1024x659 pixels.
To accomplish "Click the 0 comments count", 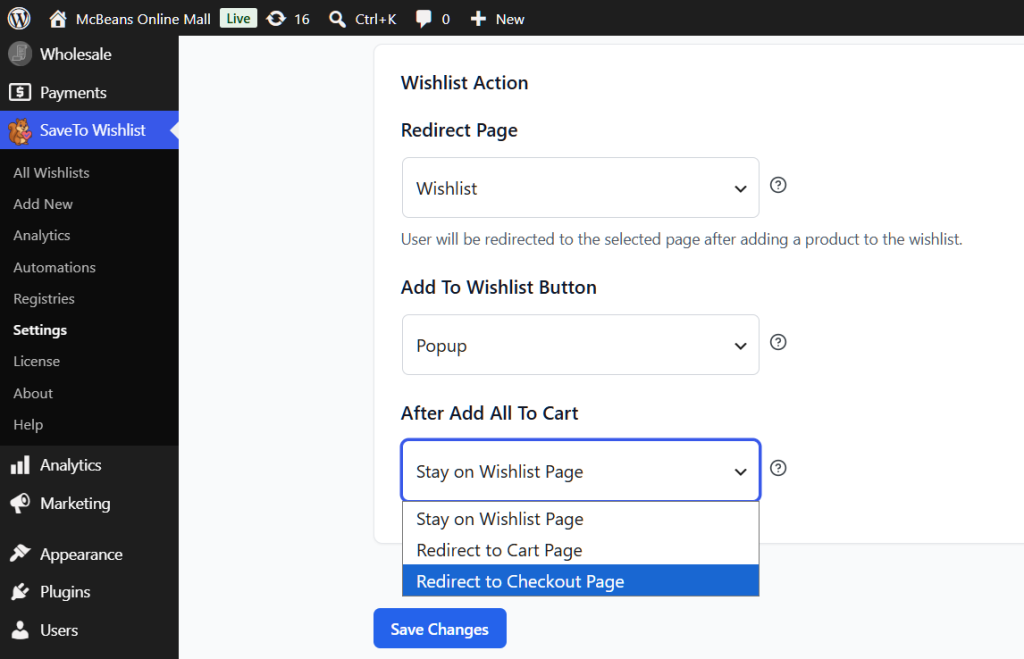I will click(445, 19).
